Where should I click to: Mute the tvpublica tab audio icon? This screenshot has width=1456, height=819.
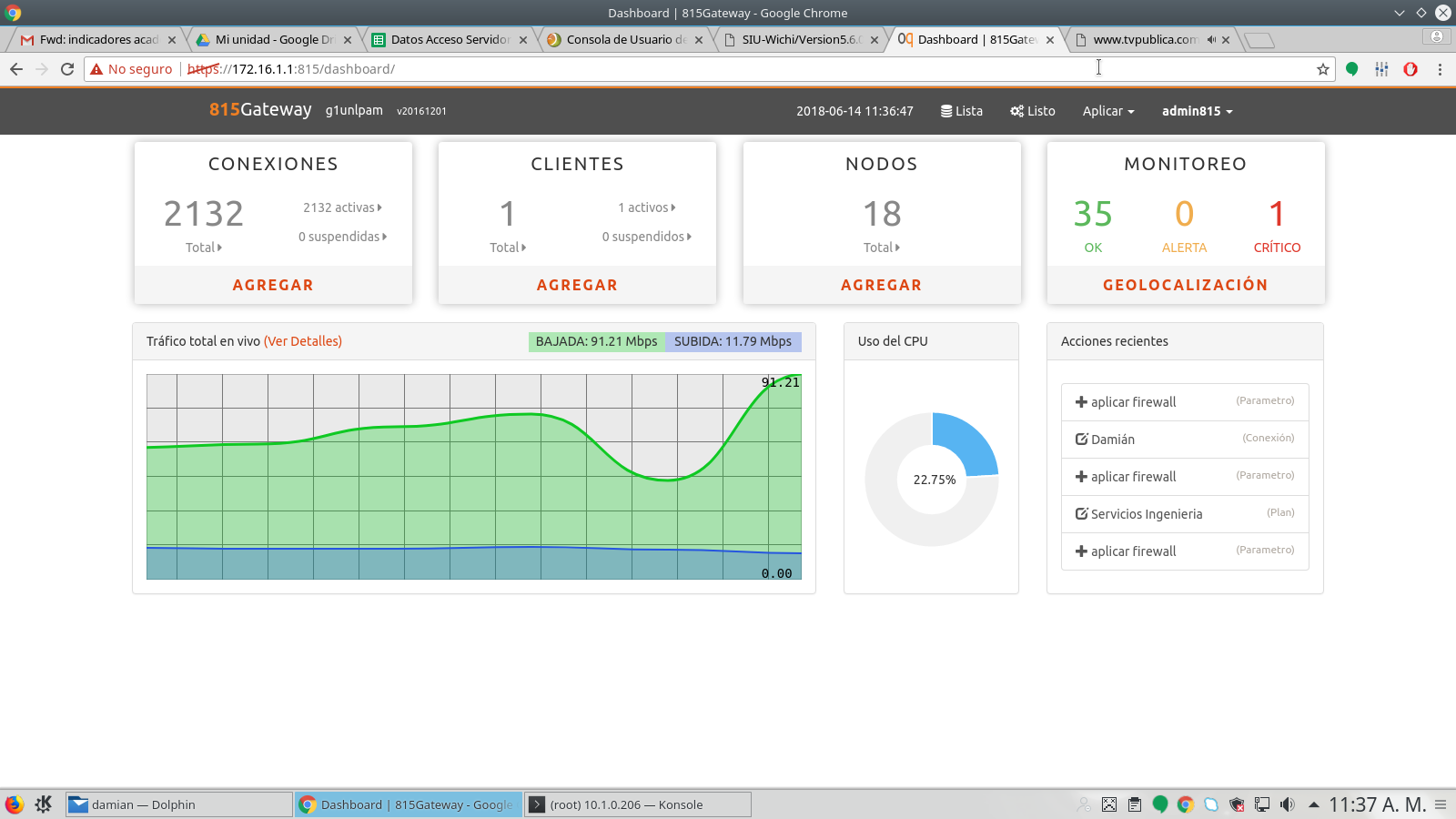point(1211,40)
